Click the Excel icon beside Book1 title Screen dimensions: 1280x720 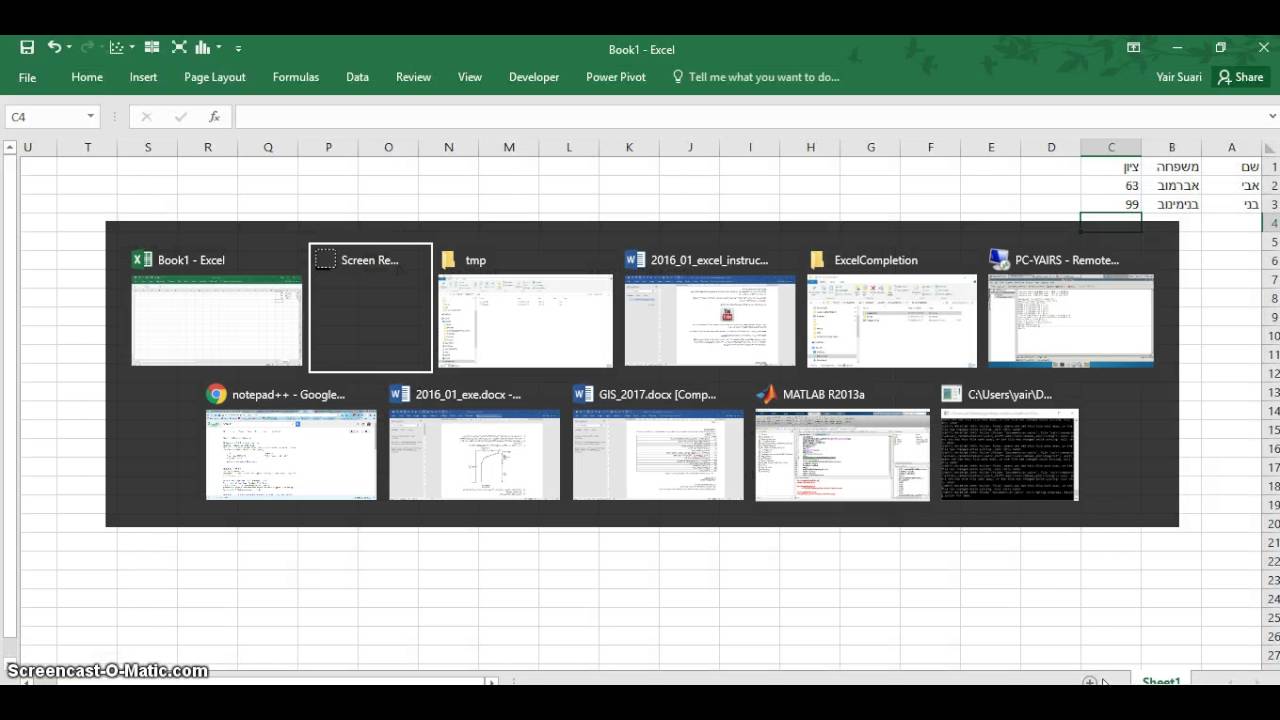coord(142,260)
